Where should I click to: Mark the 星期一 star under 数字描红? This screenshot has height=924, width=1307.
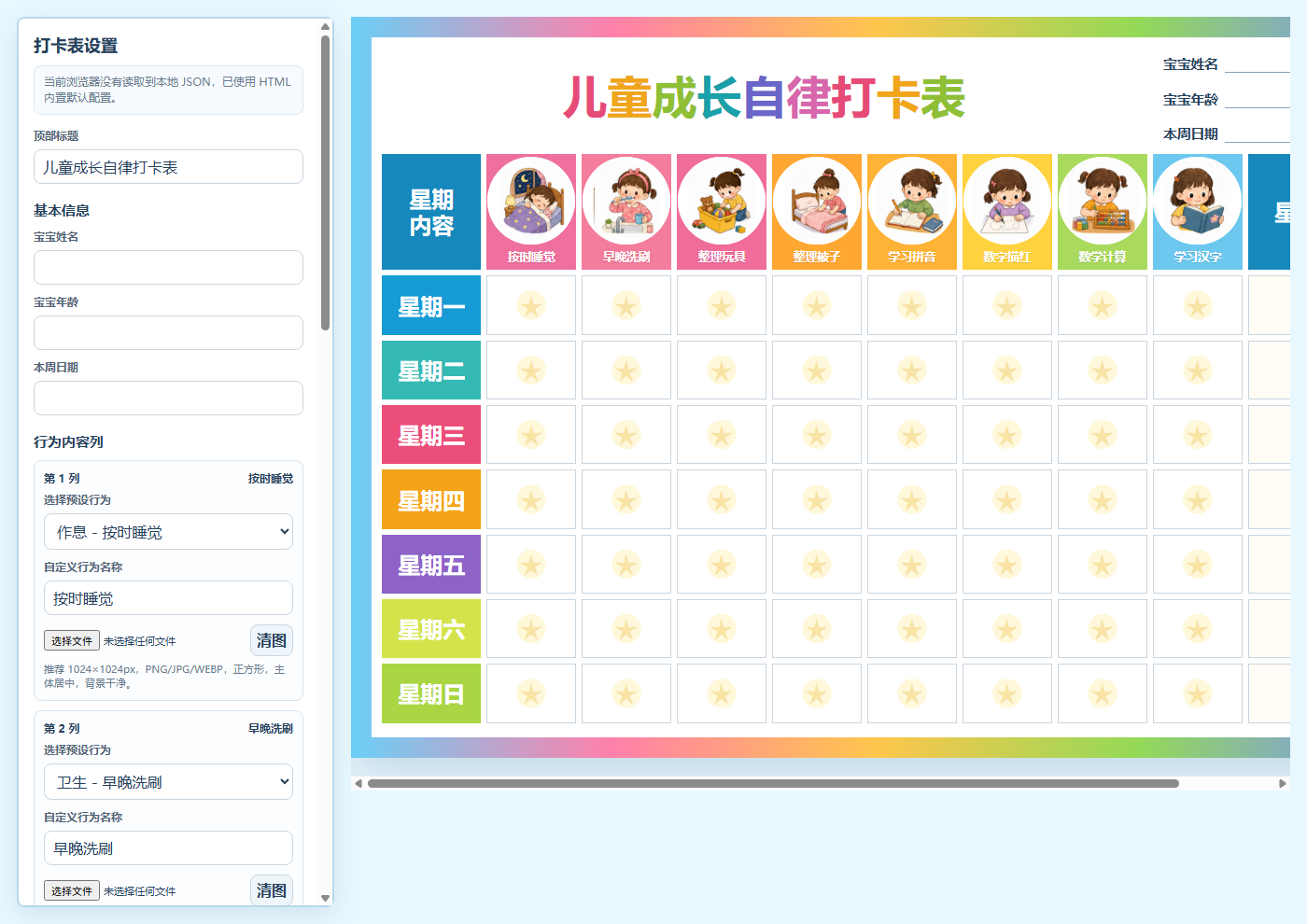click(x=1007, y=305)
